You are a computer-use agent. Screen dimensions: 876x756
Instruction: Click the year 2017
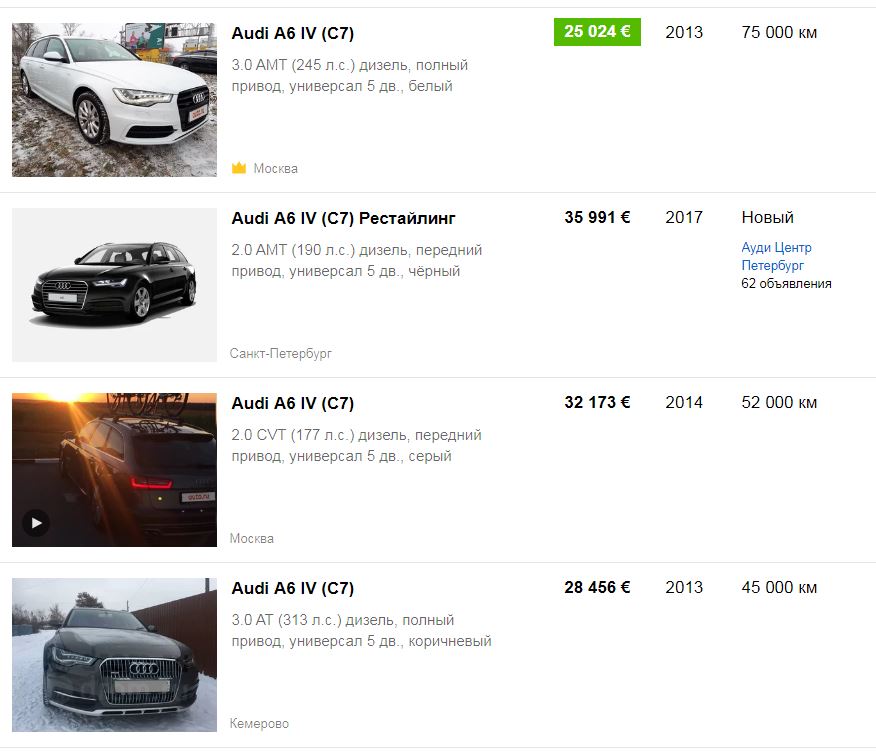tap(684, 217)
